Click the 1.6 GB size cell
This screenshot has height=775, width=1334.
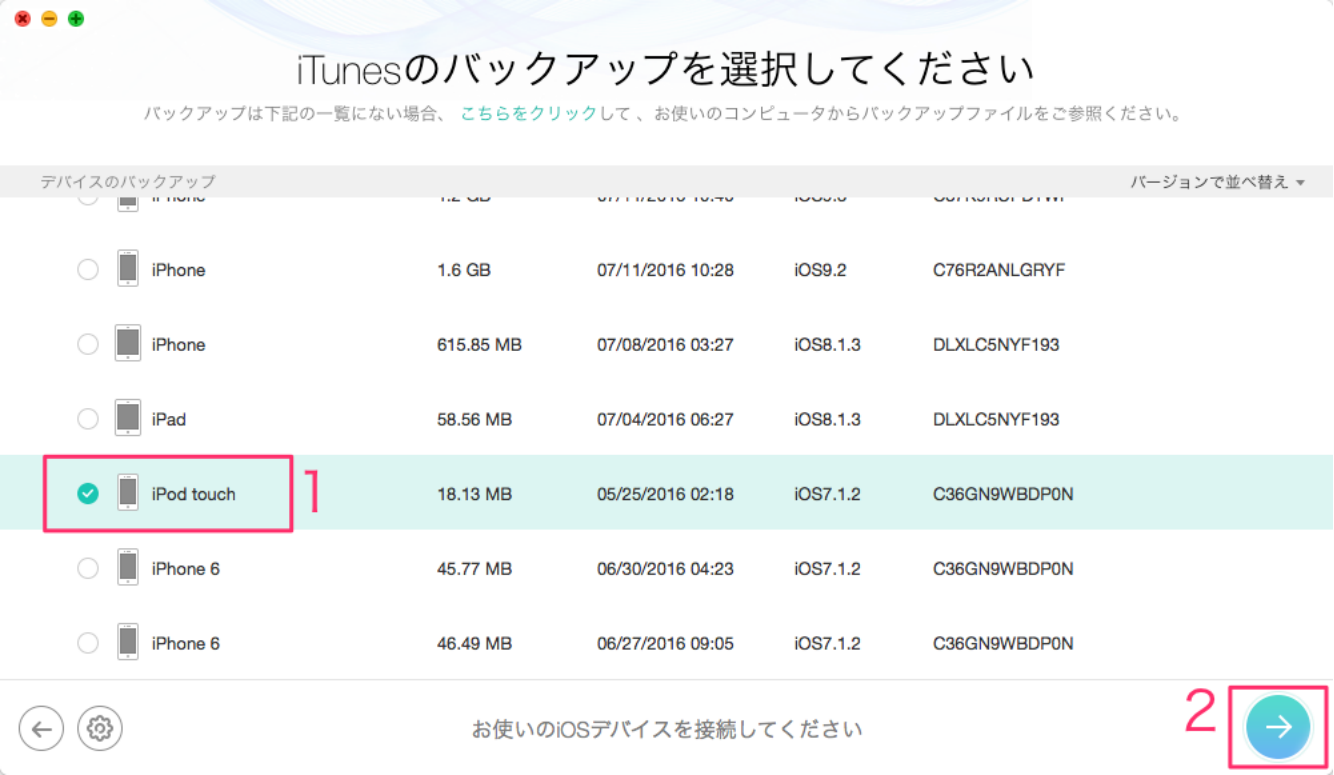464,270
